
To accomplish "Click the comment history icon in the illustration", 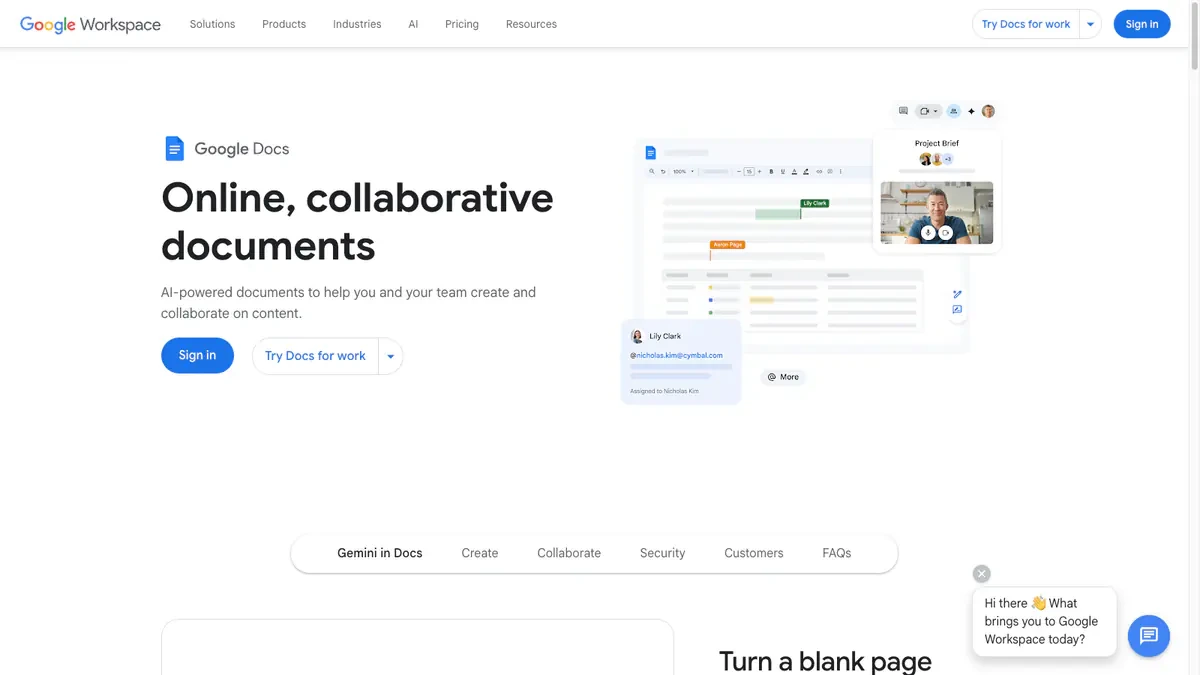I will [x=903, y=111].
